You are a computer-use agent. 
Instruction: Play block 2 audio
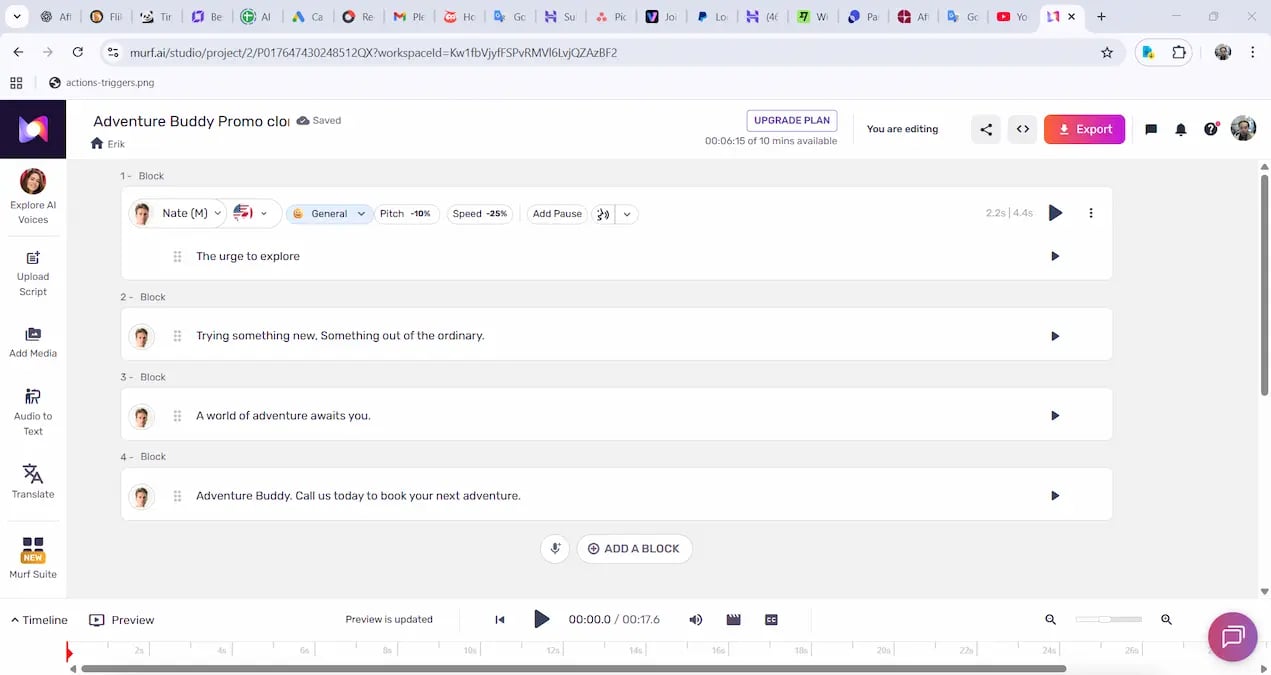tap(1055, 336)
